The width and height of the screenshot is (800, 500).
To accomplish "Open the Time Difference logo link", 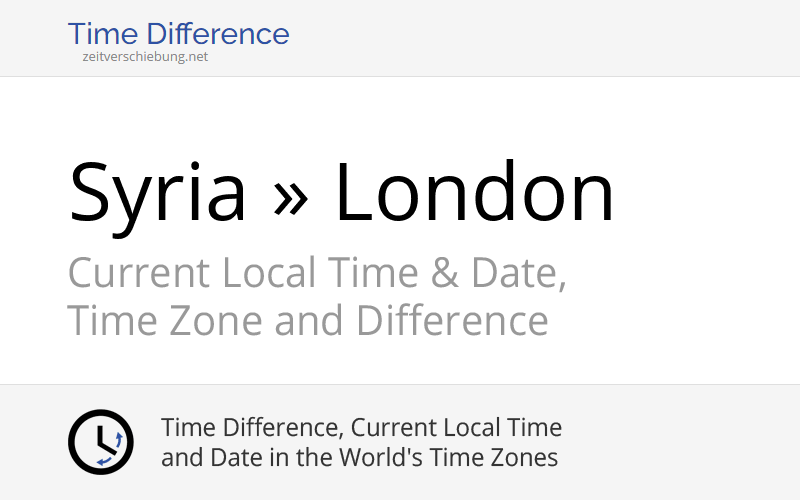I will pos(178,34).
